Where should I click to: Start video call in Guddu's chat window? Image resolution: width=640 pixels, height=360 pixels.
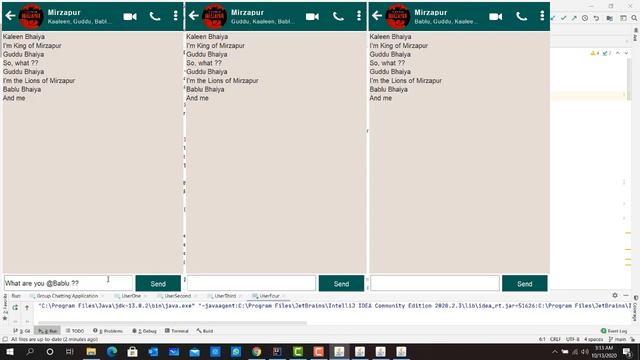pyautogui.click(x=312, y=16)
